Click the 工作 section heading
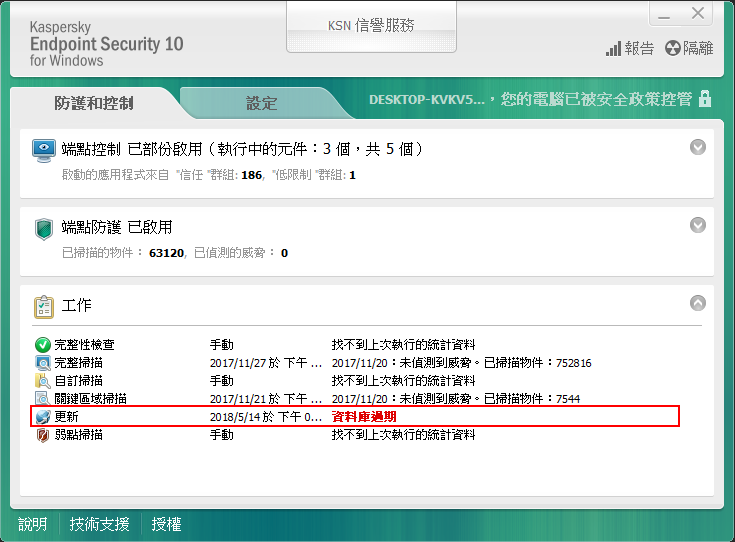735x542 pixels. pos(76,305)
